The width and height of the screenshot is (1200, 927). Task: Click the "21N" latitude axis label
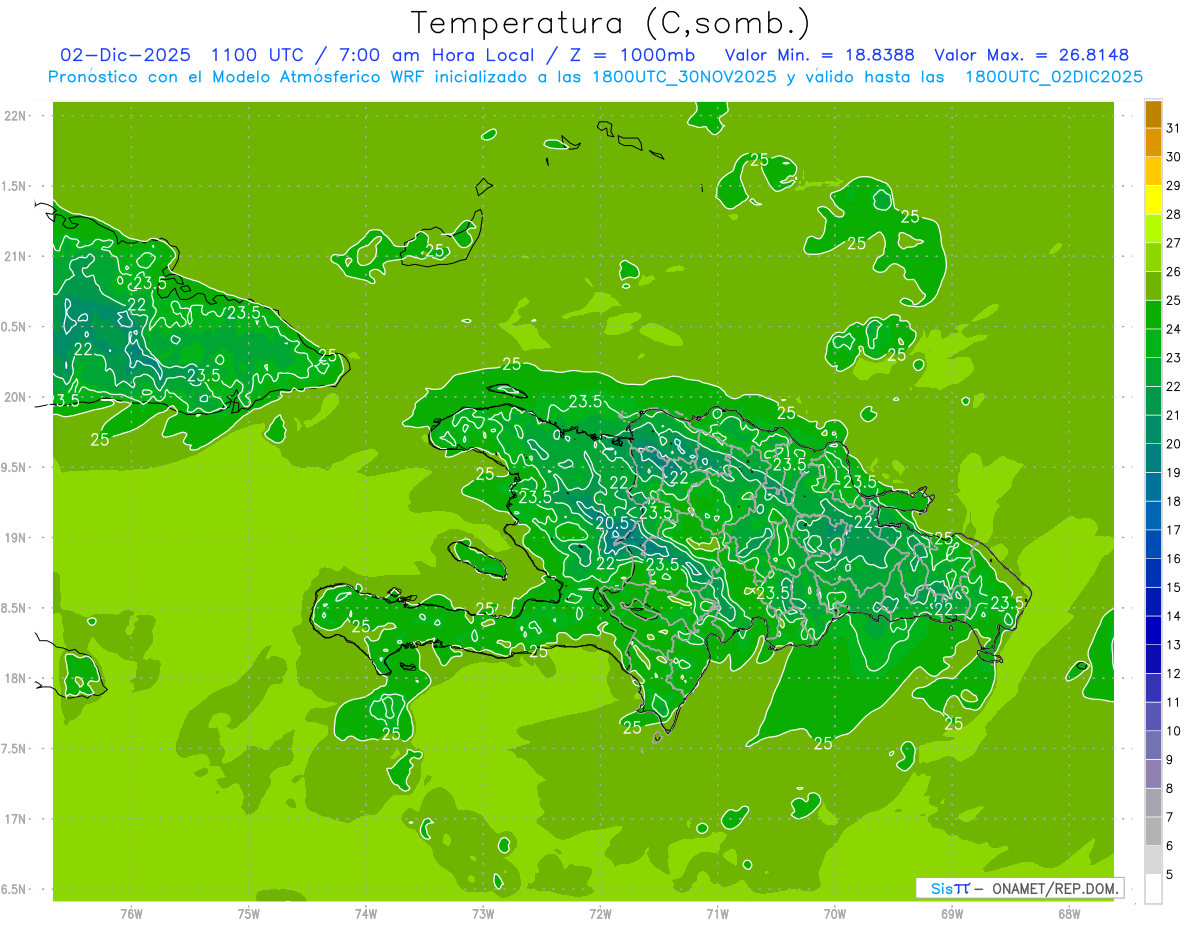coord(16,257)
